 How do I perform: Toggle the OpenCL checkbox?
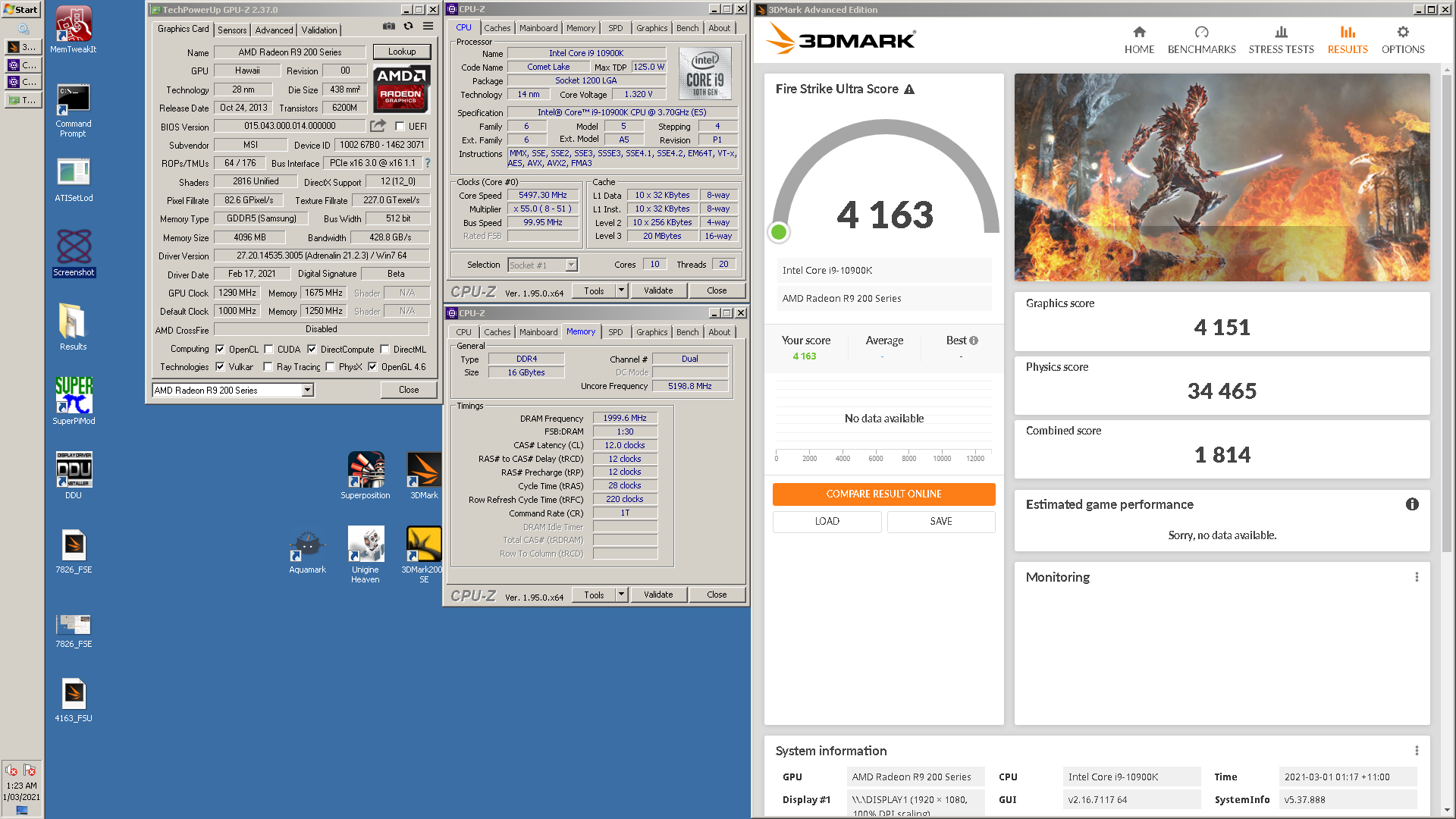pyautogui.click(x=220, y=350)
